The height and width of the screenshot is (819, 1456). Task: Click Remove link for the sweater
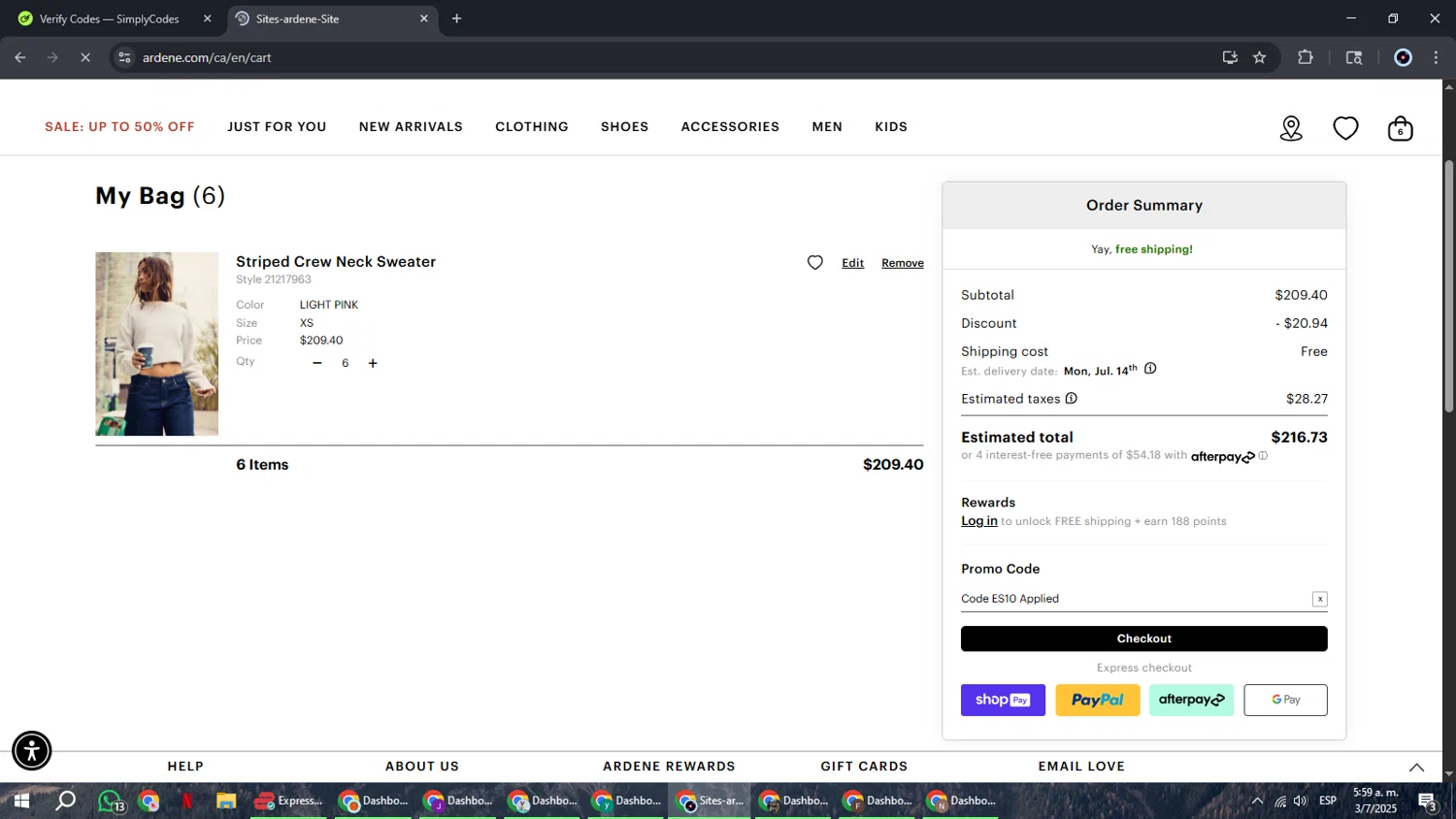903,263
